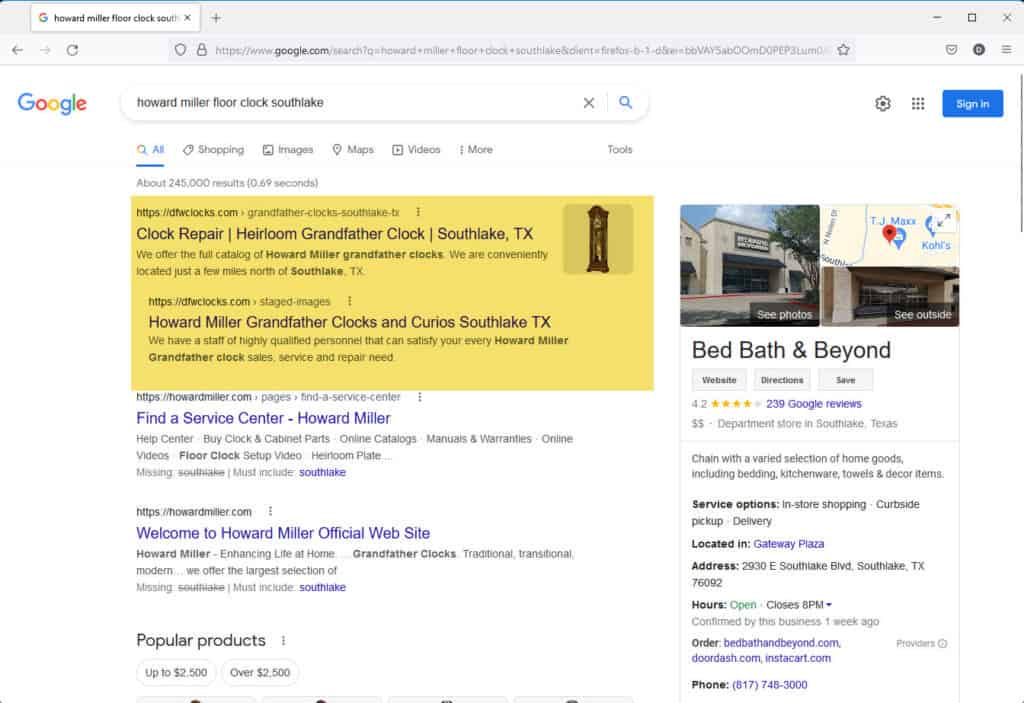Open the Pocket save icon

951,50
